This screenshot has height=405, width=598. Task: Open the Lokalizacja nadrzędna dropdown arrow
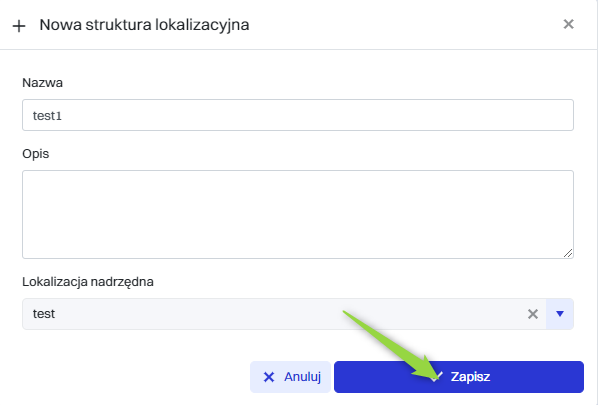pyautogui.click(x=560, y=314)
